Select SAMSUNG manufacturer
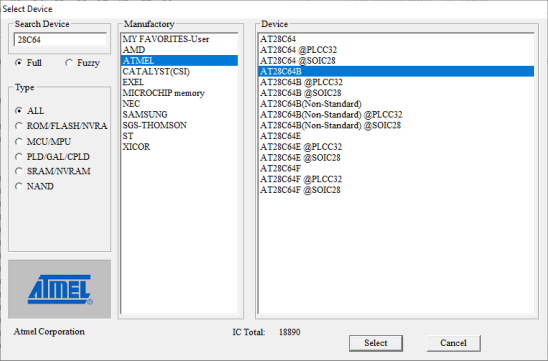This screenshot has width=548, height=361. pyautogui.click(x=180, y=114)
